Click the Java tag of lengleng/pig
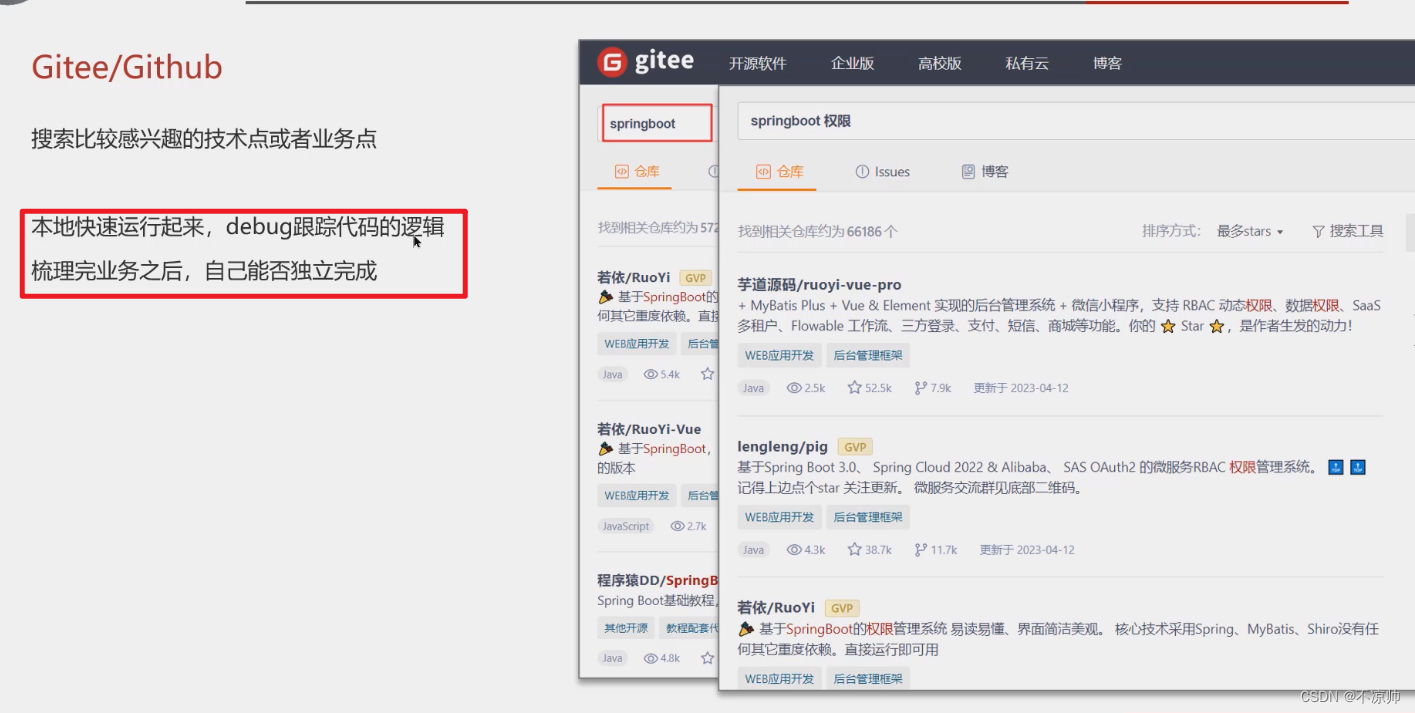This screenshot has width=1415, height=713. (x=753, y=550)
